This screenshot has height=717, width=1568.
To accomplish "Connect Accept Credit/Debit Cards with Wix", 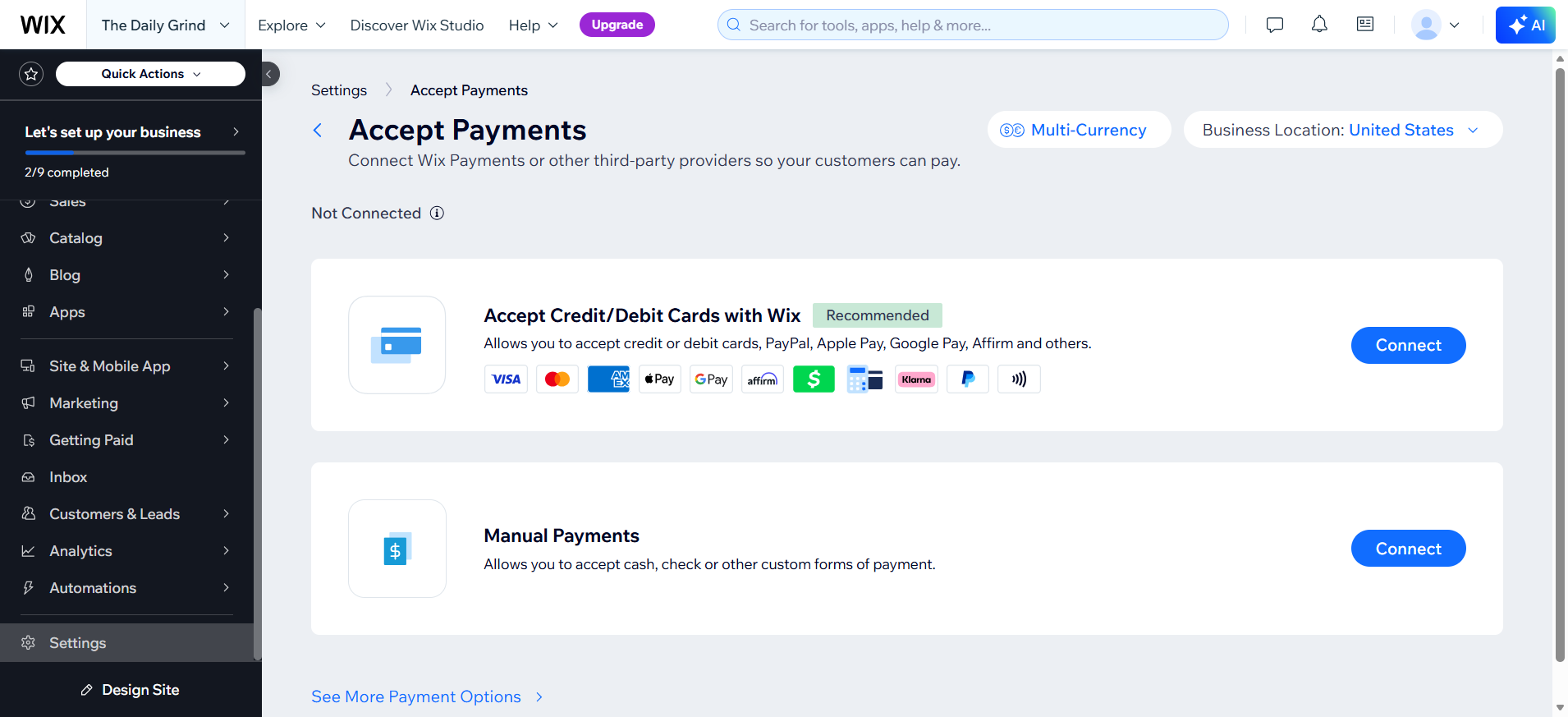I will (x=1408, y=345).
